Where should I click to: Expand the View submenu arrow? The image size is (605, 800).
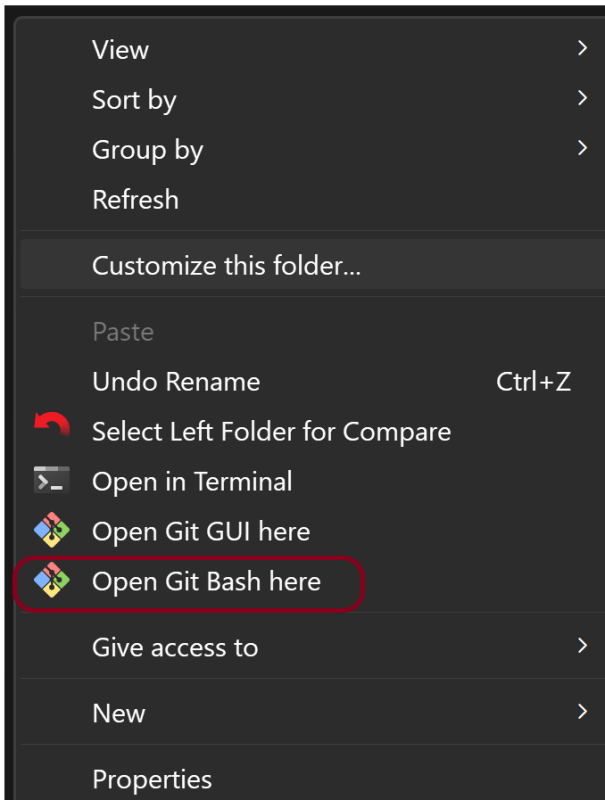point(582,48)
